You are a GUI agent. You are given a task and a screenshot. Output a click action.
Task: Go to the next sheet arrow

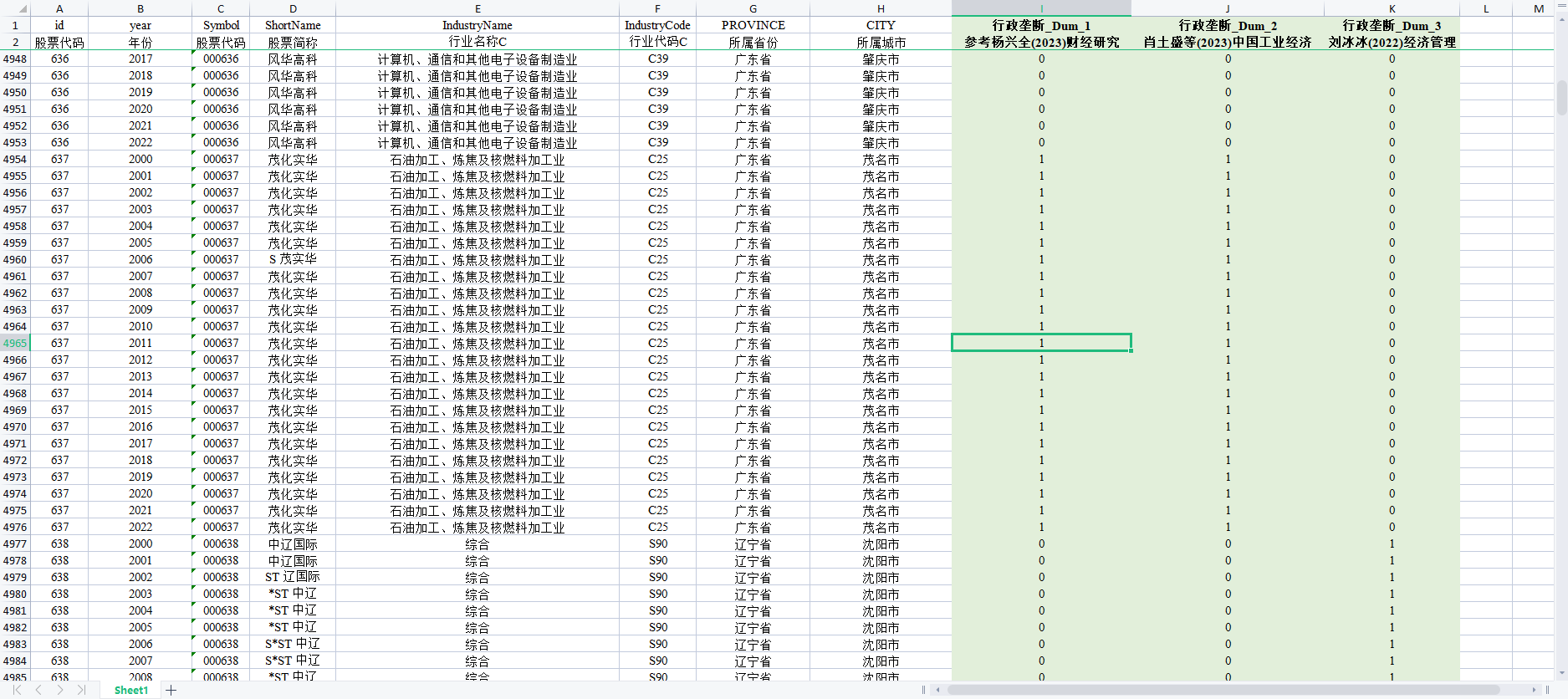click(x=60, y=690)
